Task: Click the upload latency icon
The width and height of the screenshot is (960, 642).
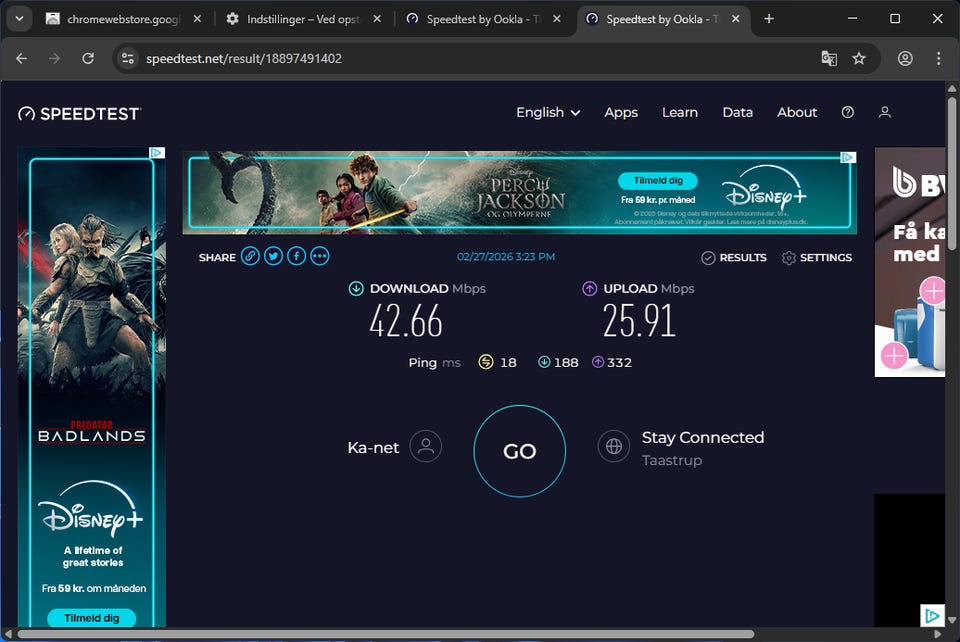Action: [x=598, y=362]
